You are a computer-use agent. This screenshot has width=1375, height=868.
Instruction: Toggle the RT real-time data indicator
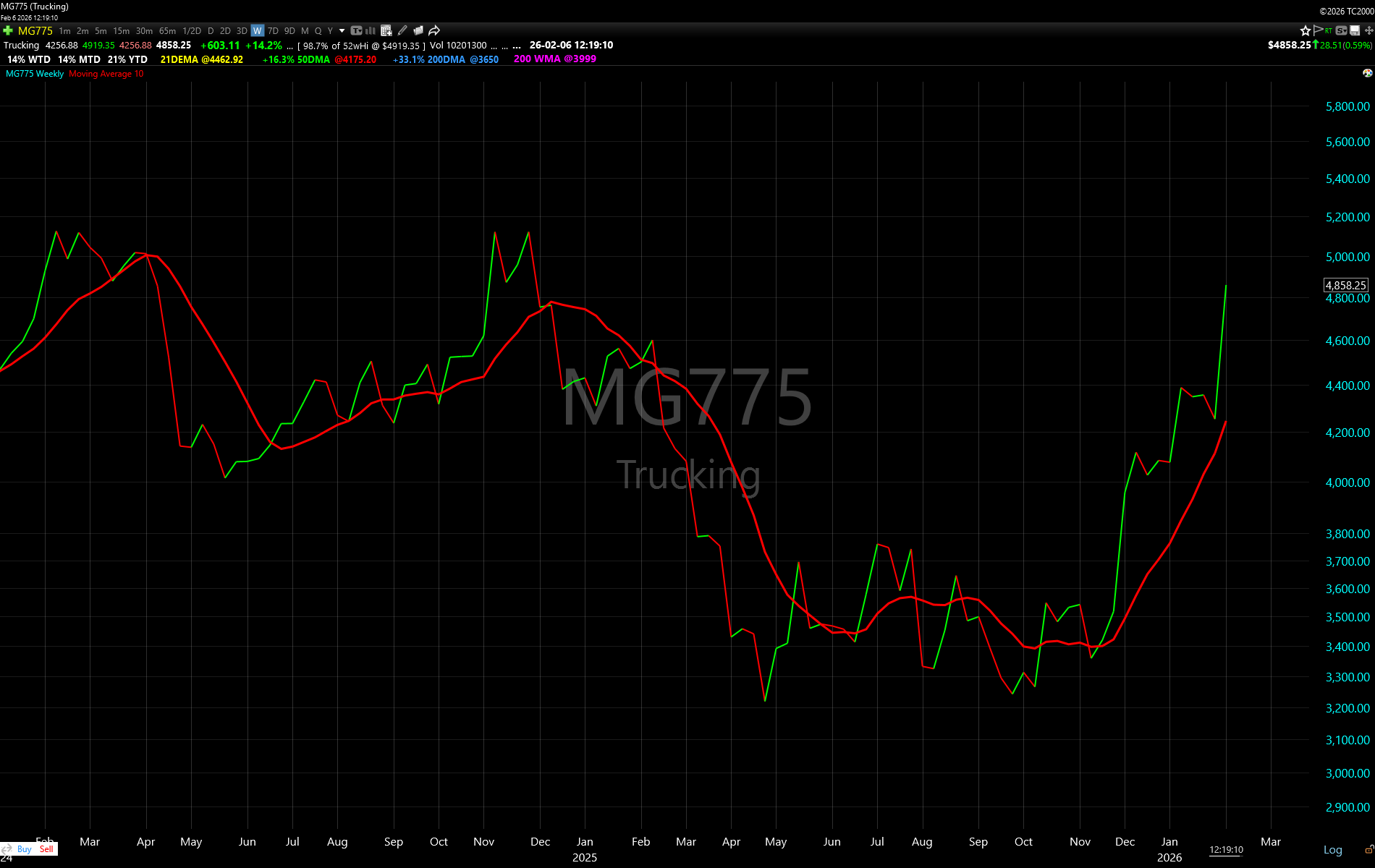[x=1329, y=30]
